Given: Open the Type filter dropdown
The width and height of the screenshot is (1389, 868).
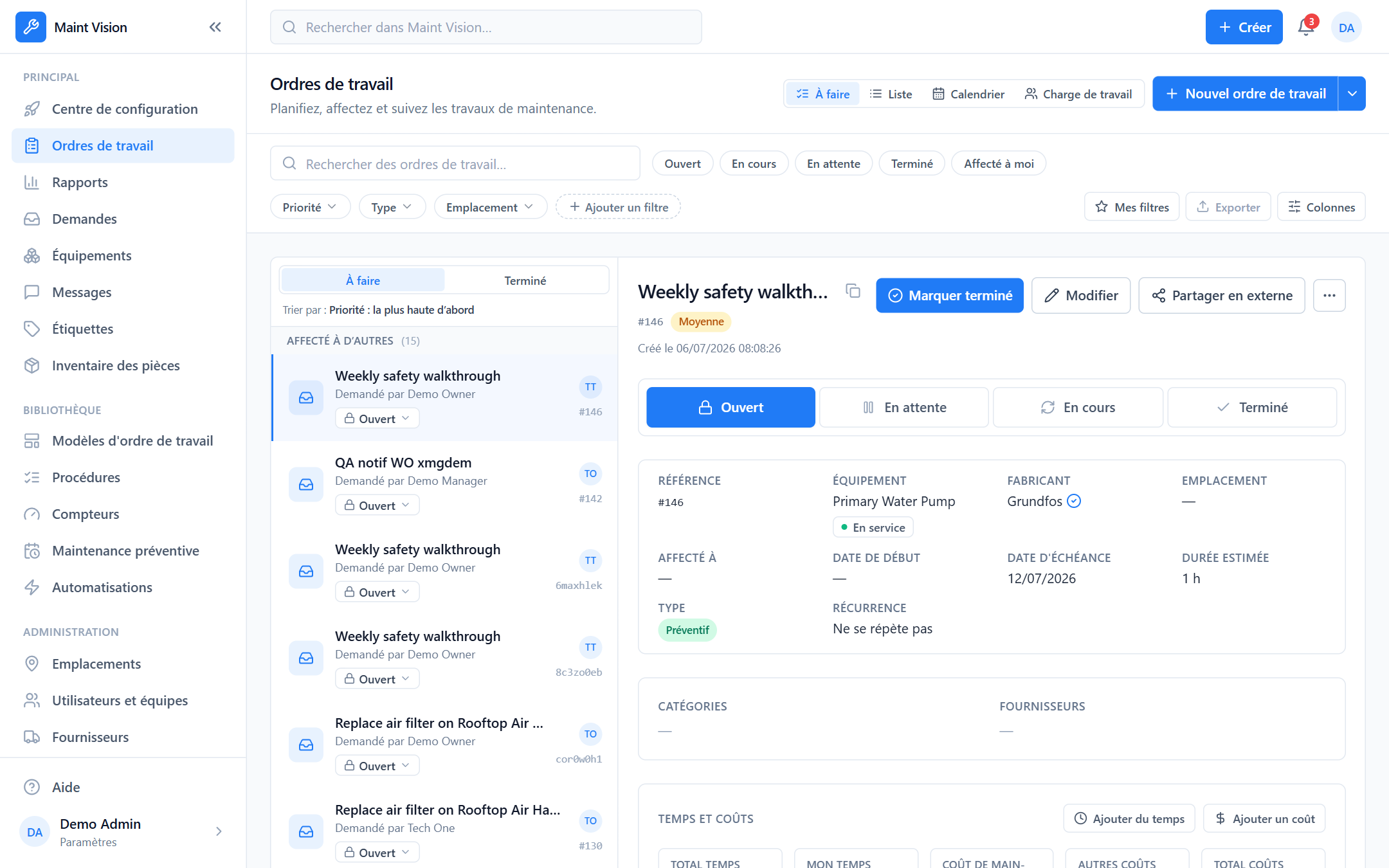Looking at the screenshot, I should (392, 207).
